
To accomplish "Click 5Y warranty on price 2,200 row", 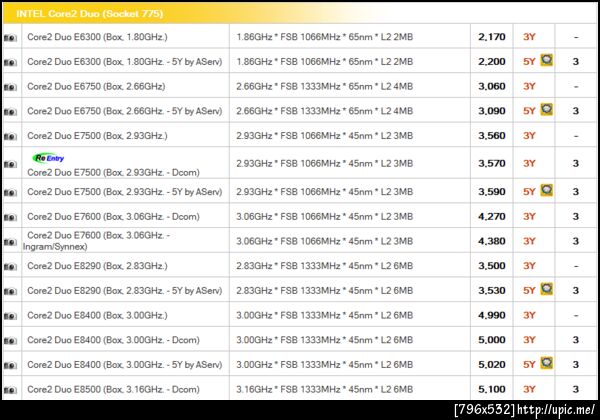I will [529, 62].
